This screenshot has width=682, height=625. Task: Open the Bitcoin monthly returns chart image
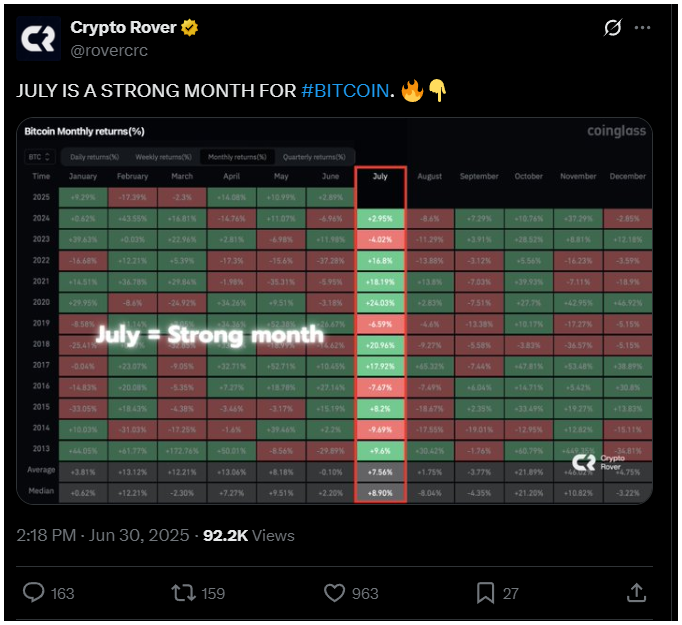click(334, 311)
